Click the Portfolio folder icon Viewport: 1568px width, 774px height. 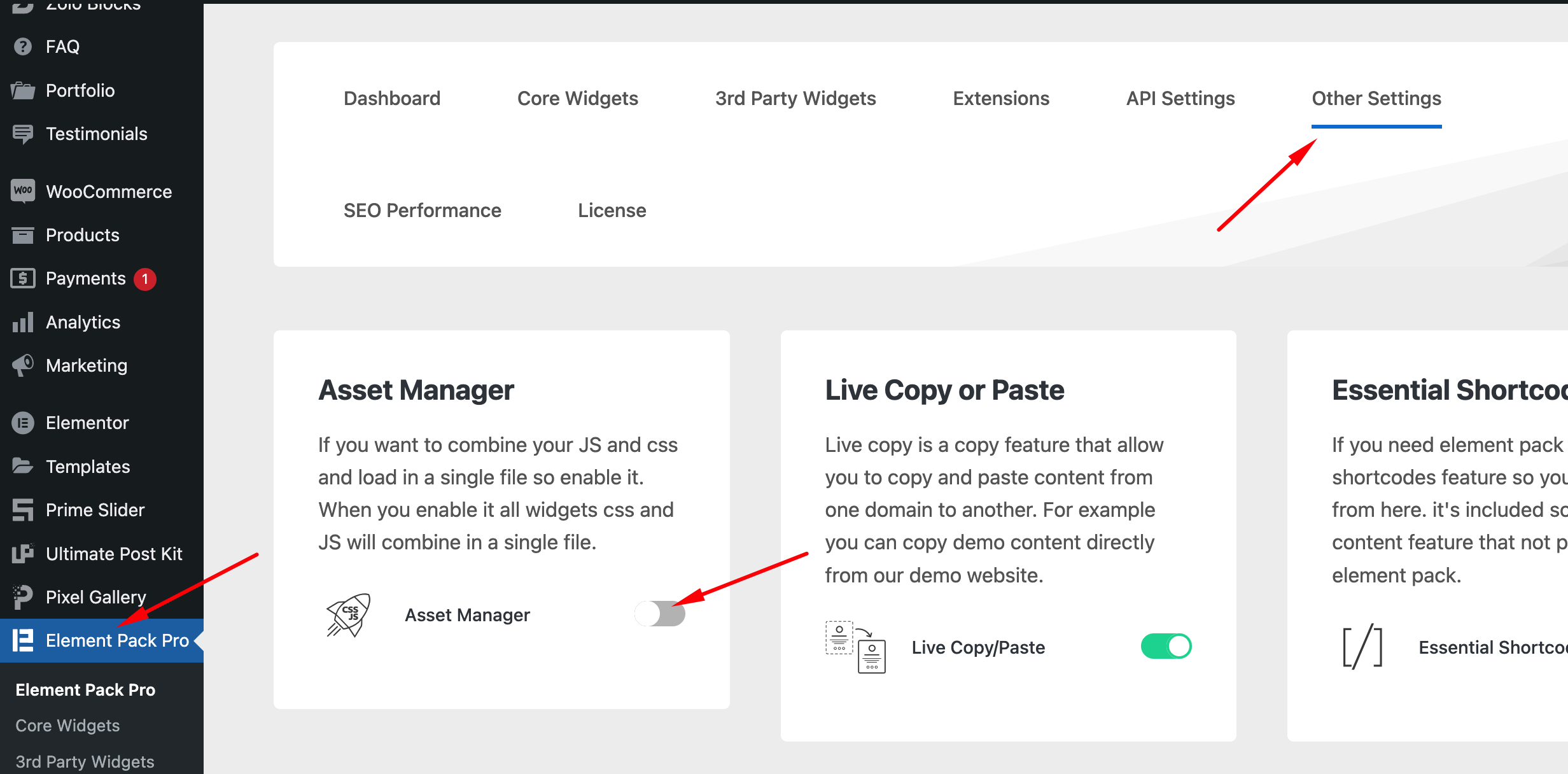point(23,90)
